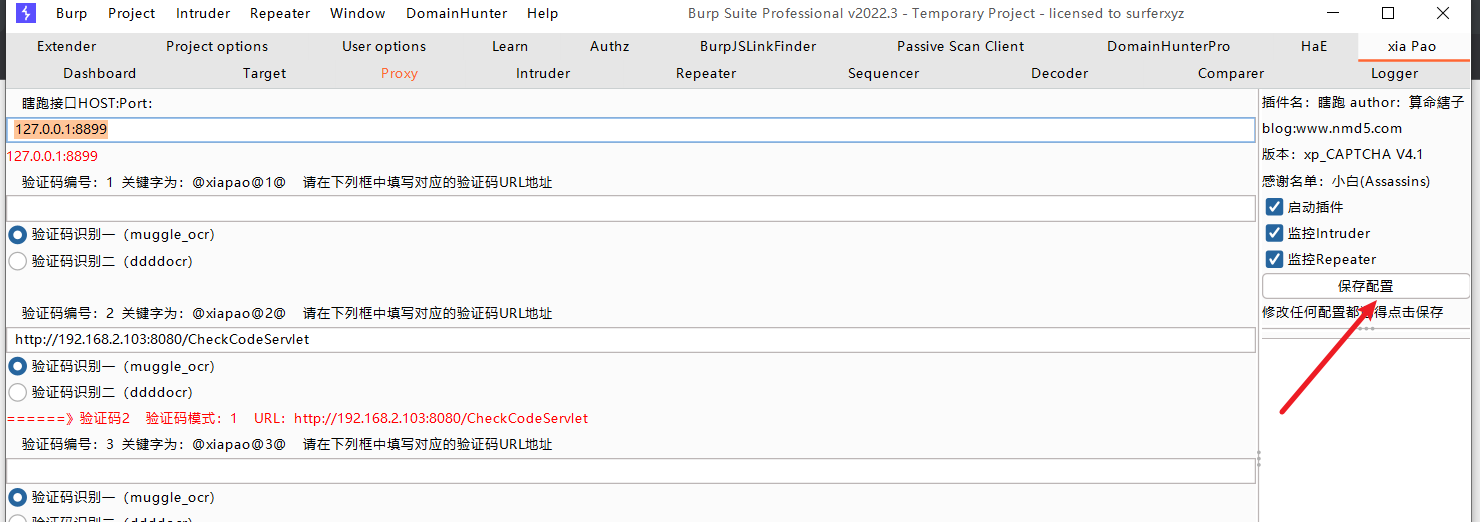Click the empty captcha 1 URL field
Screen dimensions: 1480x522
tap(631, 208)
